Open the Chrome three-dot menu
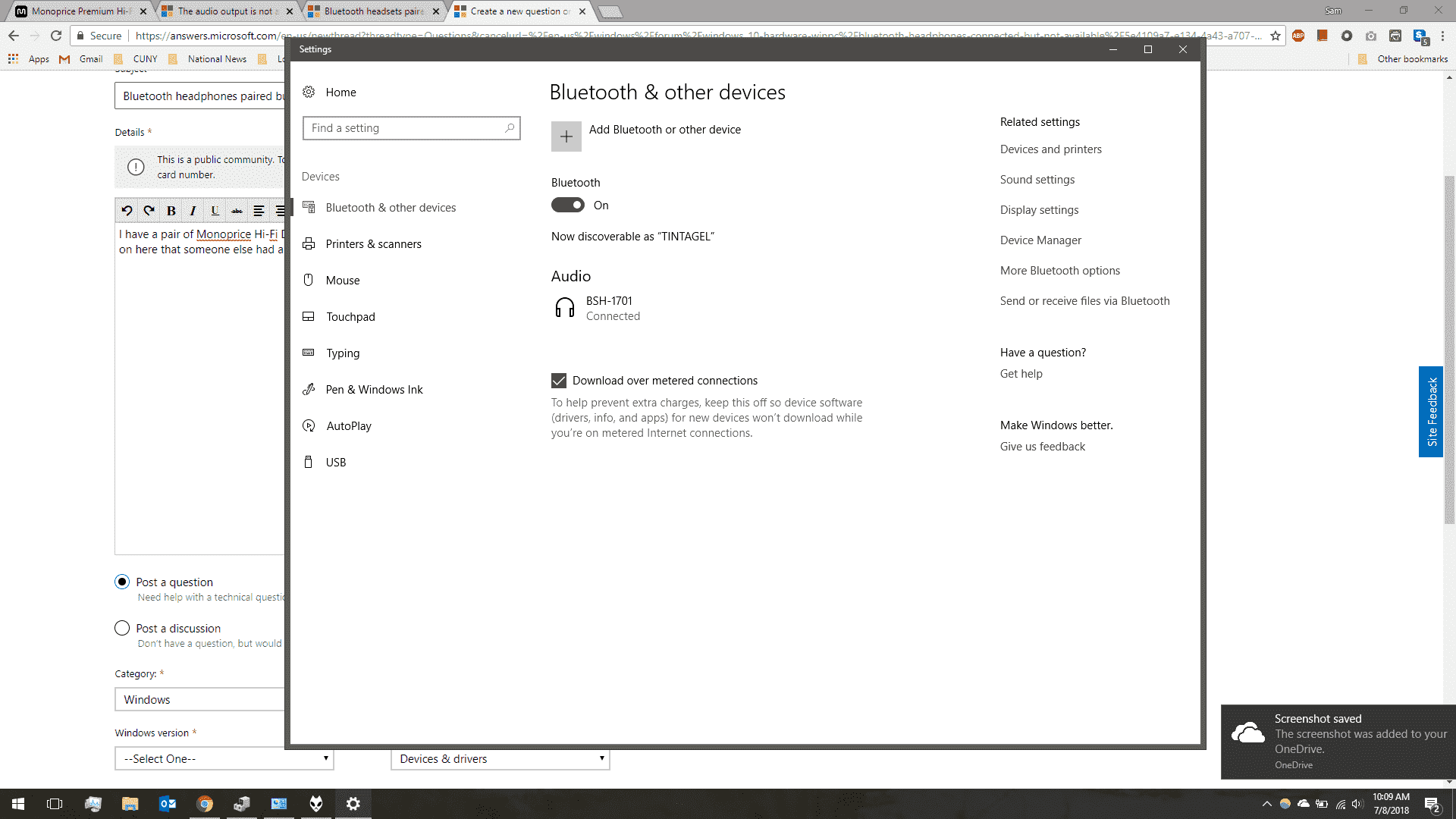The height and width of the screenshot is (819, 1456). click(x=1443, y=36)
